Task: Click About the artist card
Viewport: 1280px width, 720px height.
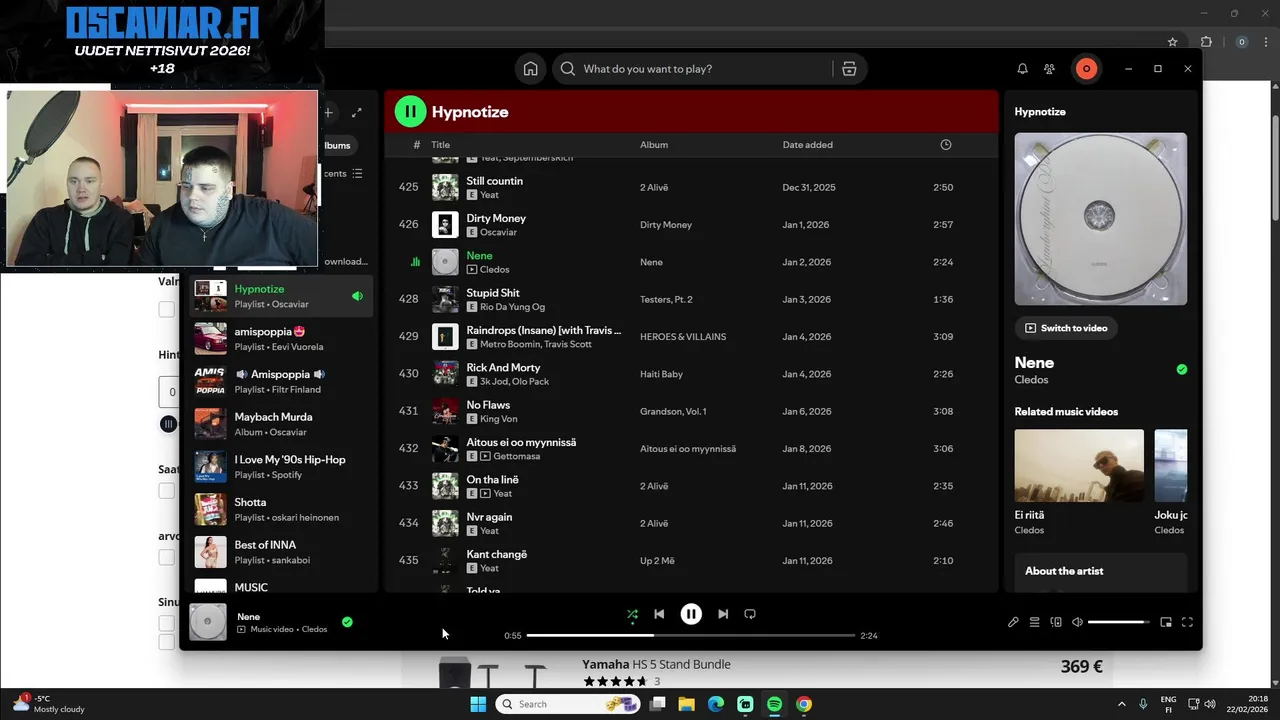Action: tap(1101, 572)
